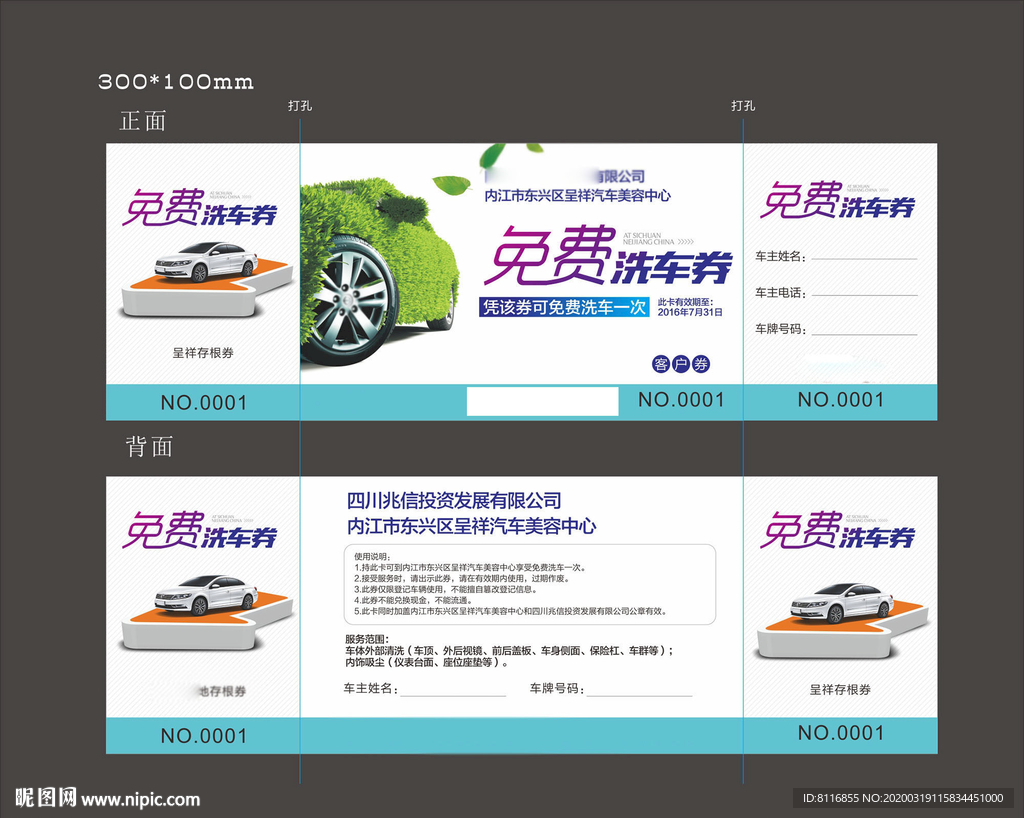Click the rounded box around the usage instructions
The width and height of the screenshot is (1024, 818).
[x=530, y=585]
